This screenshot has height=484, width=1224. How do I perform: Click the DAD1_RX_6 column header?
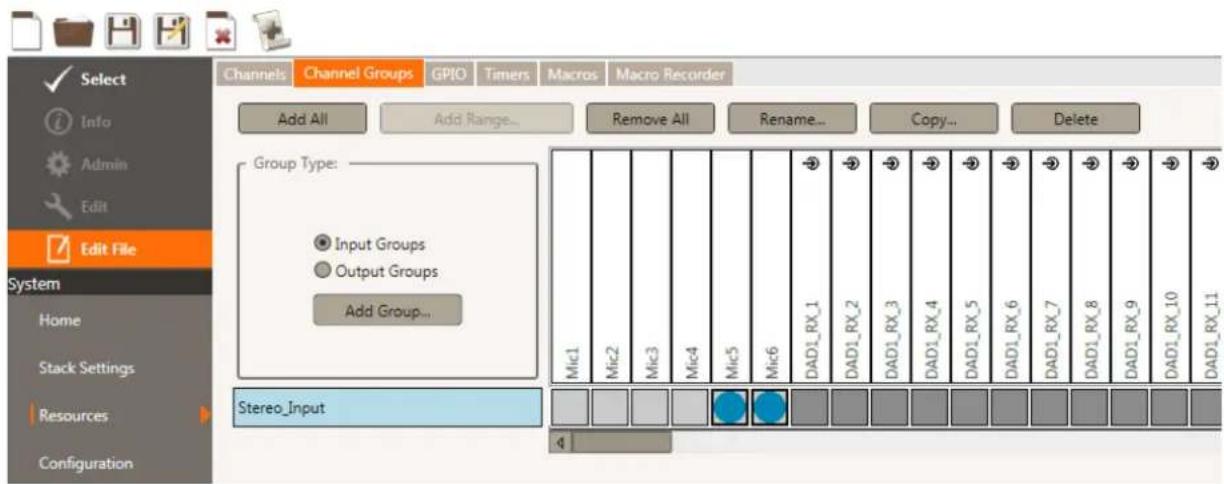1011,265
